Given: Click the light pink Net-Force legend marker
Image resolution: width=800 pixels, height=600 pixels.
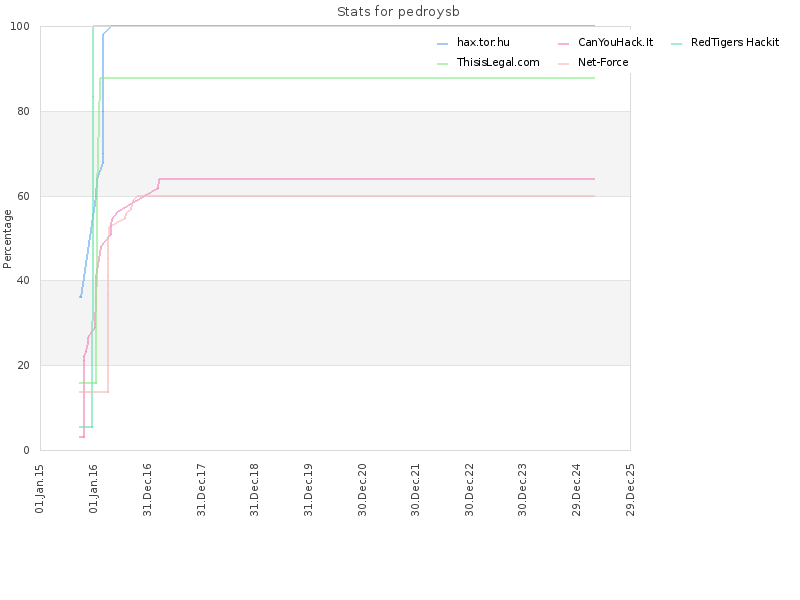Looking at the screenshot, I should (563, 64).
